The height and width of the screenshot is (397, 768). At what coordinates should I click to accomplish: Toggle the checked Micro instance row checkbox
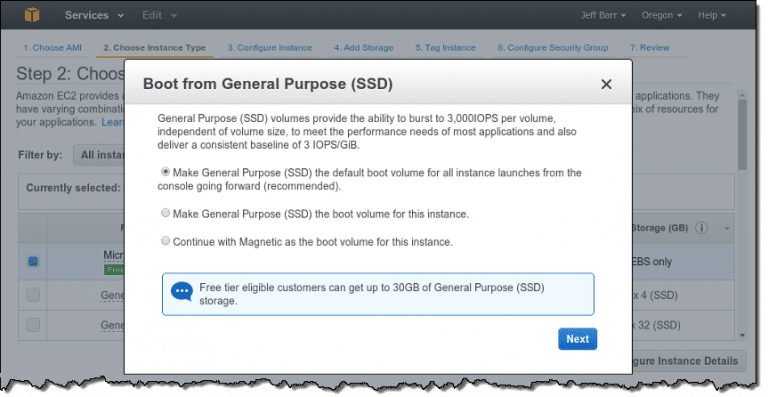(x=33, y=261)
